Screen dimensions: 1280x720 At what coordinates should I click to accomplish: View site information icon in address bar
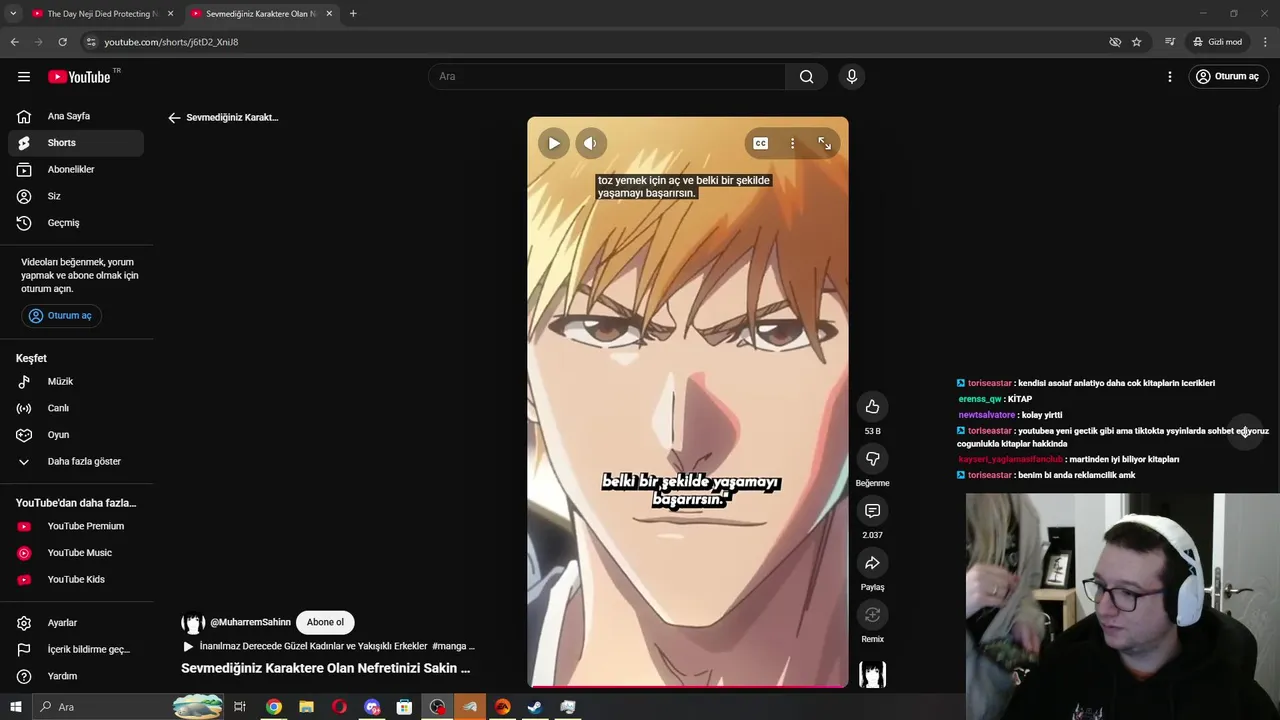click(90, 42)
